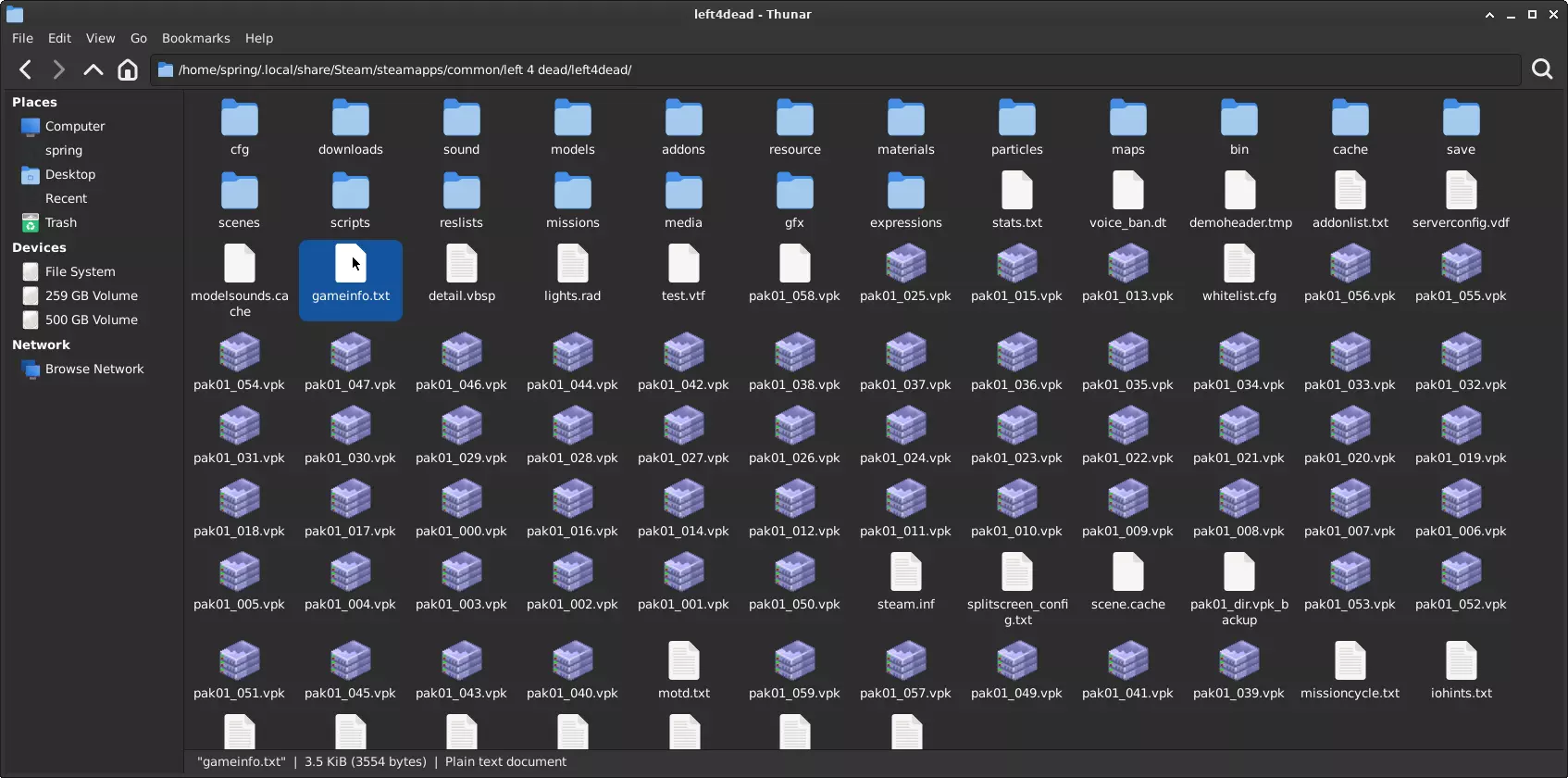The height and width of the screenshot is (778, 1568).
Task: Open the 259 GB Volume device
Action: point(93,295)
